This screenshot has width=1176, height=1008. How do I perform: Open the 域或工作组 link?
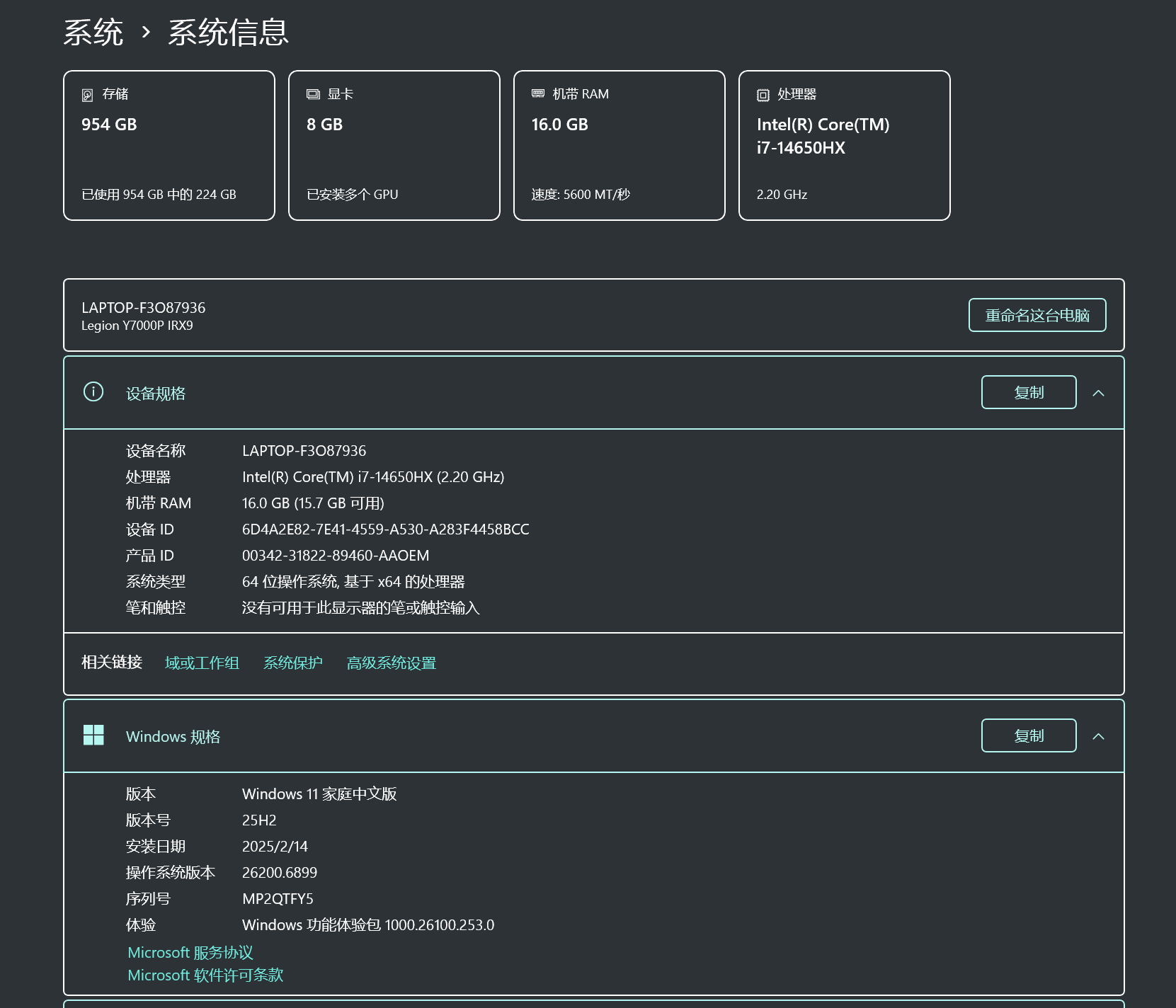coord(202,663)
